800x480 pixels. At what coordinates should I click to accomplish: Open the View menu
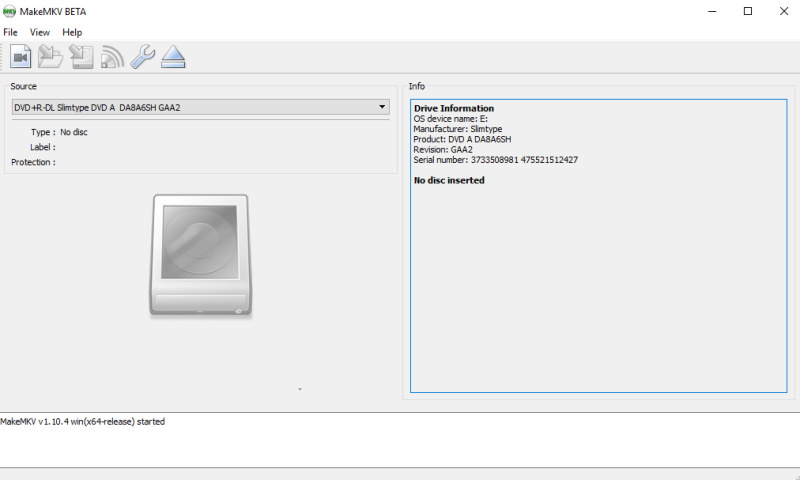tap(40, 32)
